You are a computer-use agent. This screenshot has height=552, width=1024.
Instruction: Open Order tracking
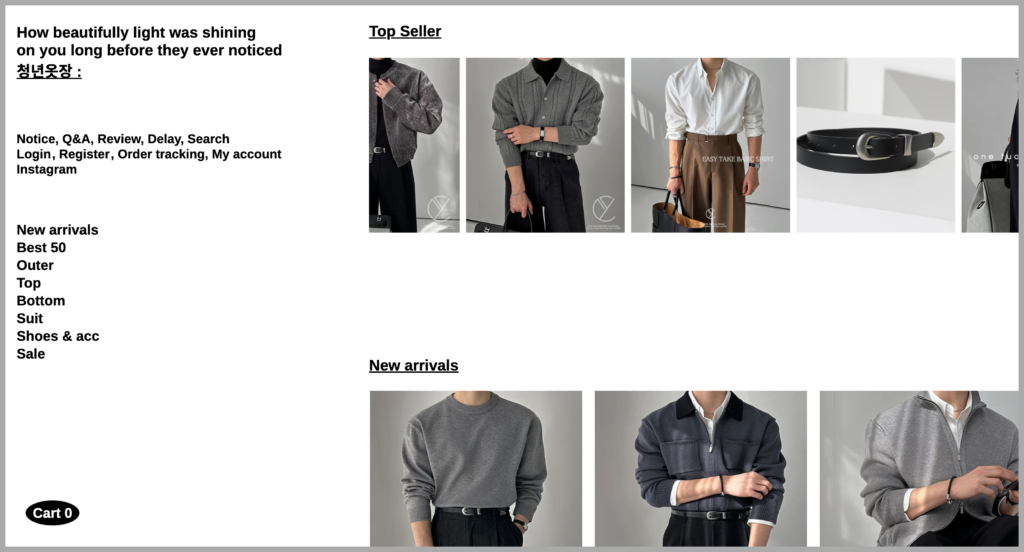point(161,154)
